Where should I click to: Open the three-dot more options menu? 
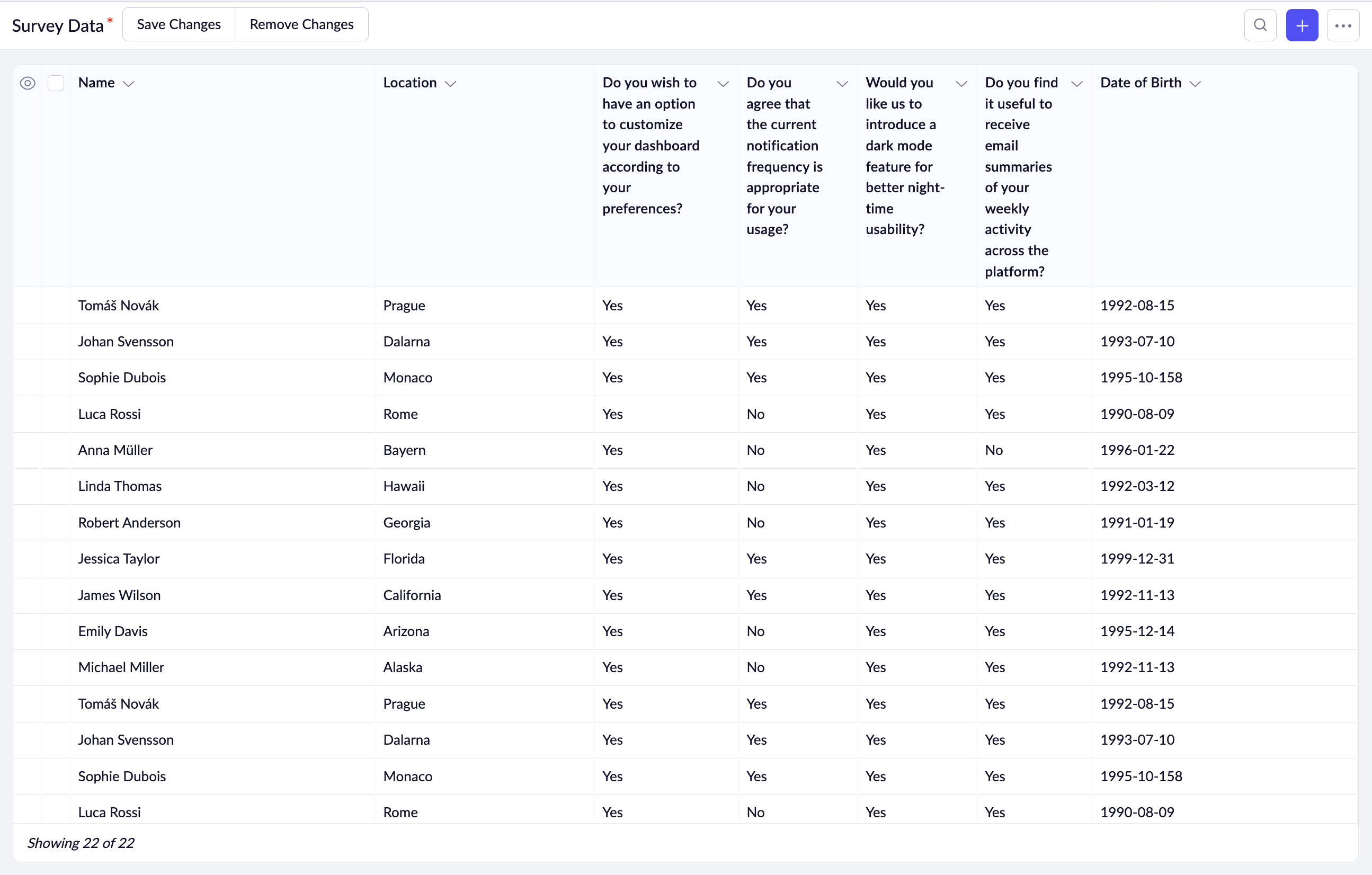click(1342, 25)
